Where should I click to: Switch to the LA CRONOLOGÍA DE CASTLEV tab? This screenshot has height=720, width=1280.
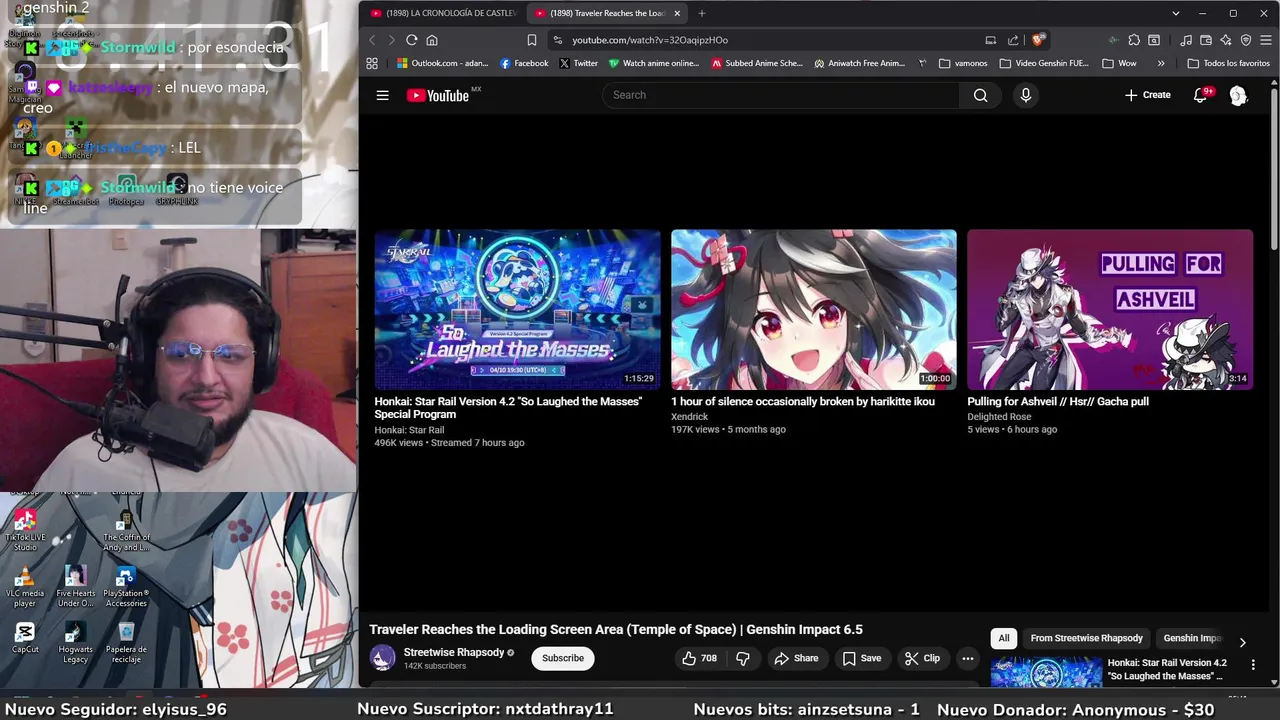[x=443, y=13]
